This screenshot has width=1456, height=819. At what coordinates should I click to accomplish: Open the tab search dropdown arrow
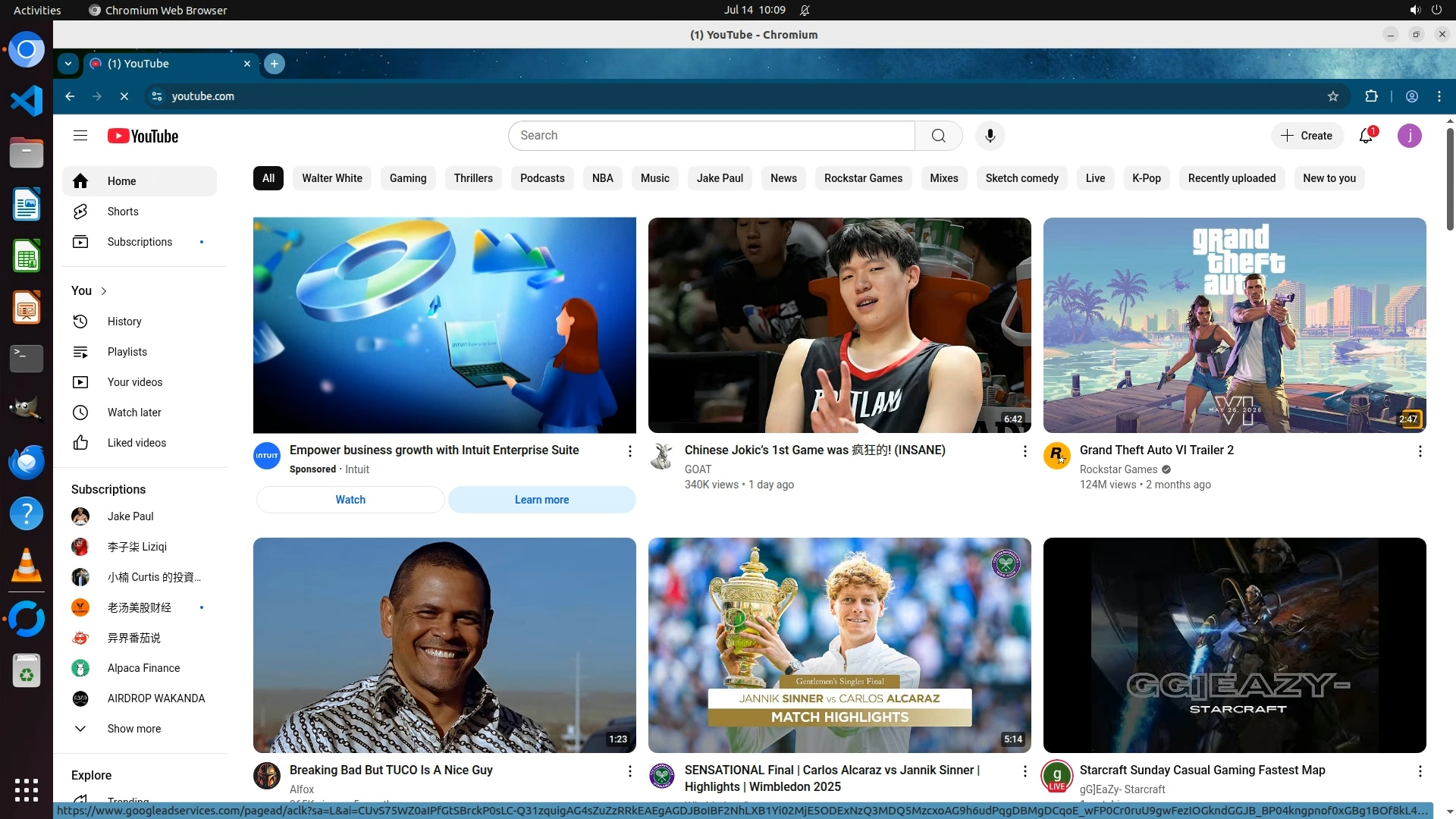tap(68, 64)
